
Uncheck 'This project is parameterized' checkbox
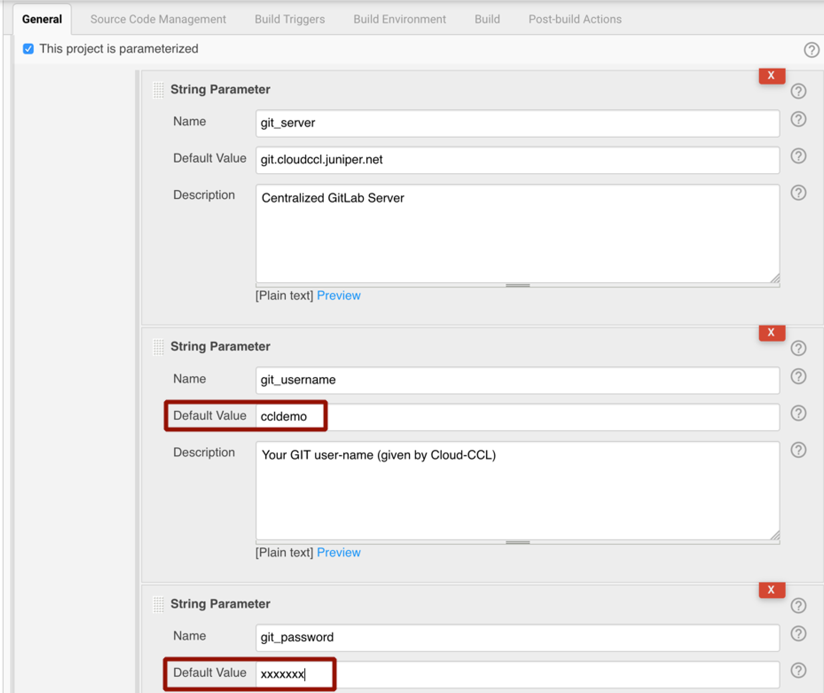point(28,49)
